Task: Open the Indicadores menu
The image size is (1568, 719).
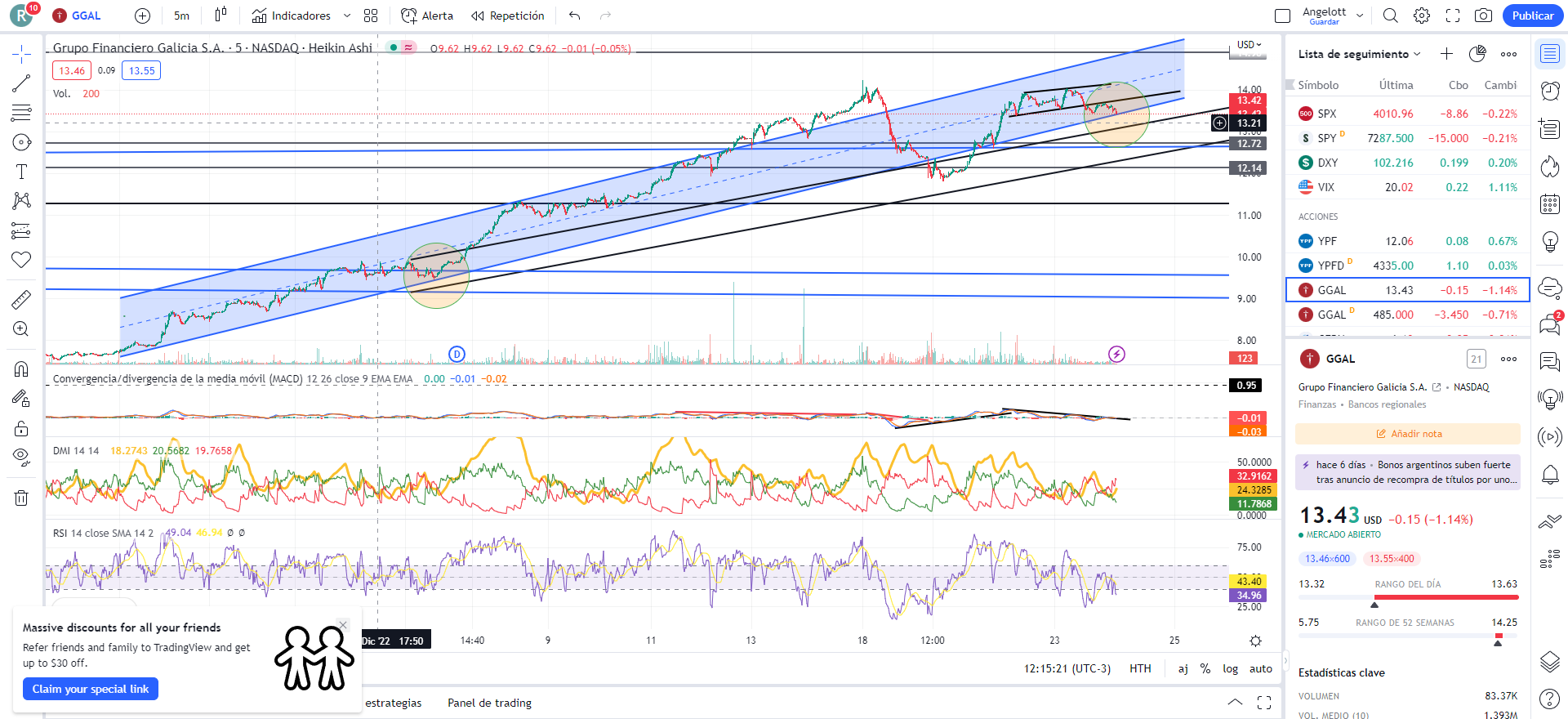Action: point(292,16)
